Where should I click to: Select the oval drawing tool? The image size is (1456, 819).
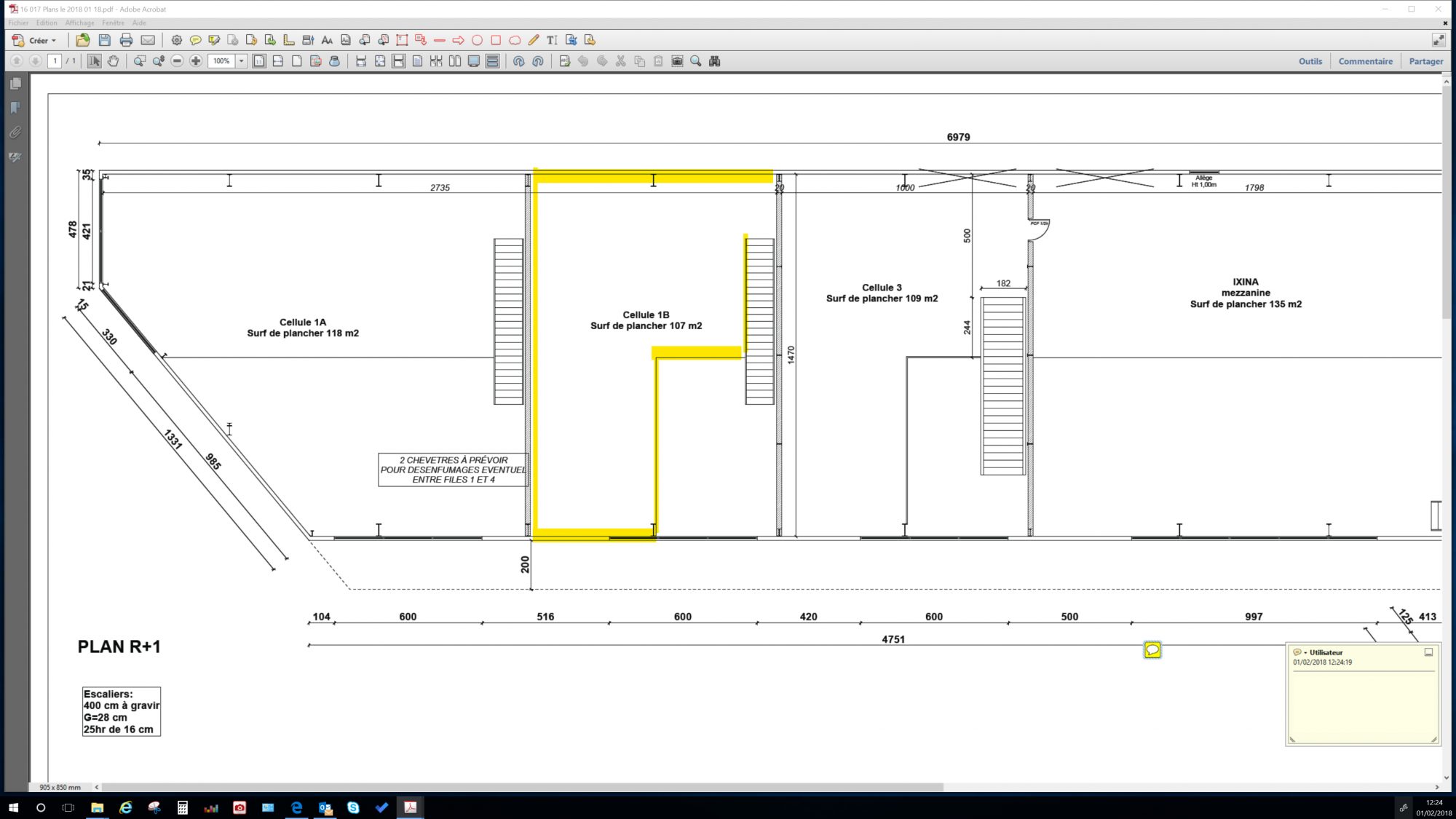(477, 40)
